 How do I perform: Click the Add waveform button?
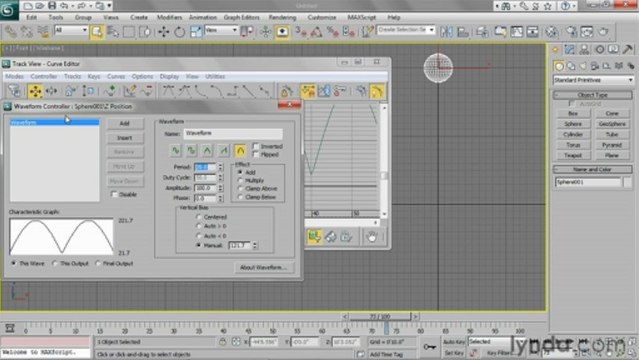[125, 123]
